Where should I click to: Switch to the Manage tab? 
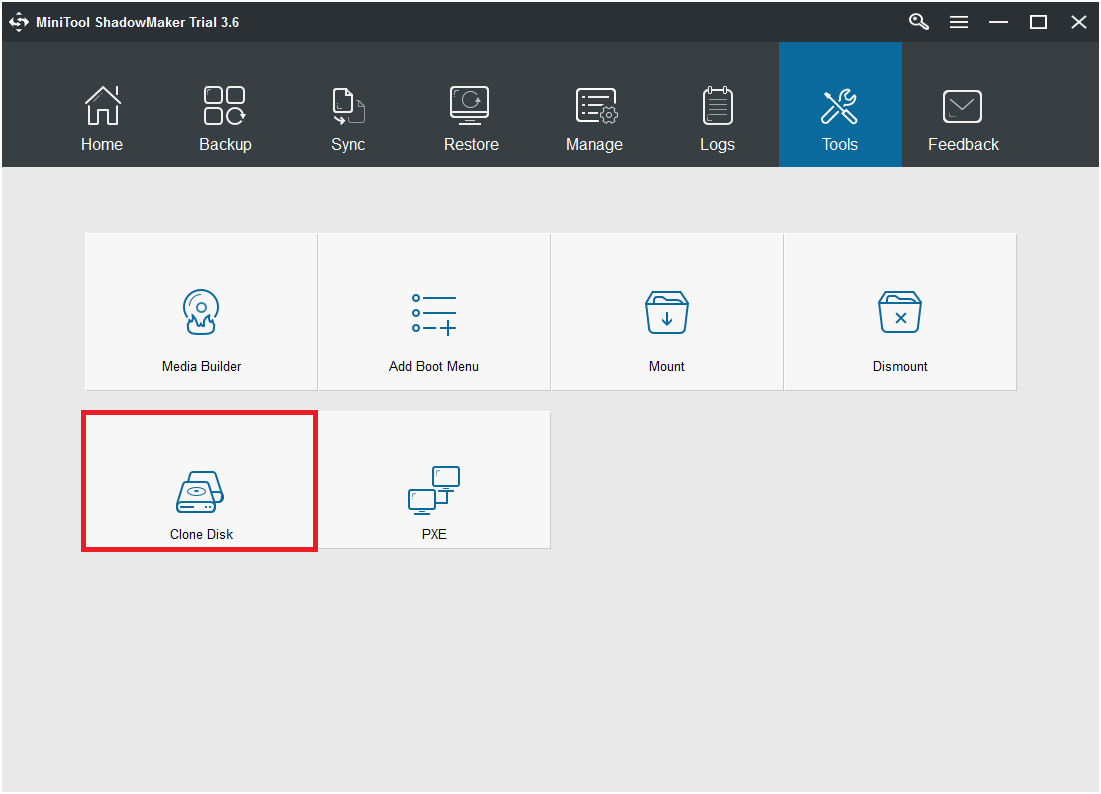click(594, 118)
